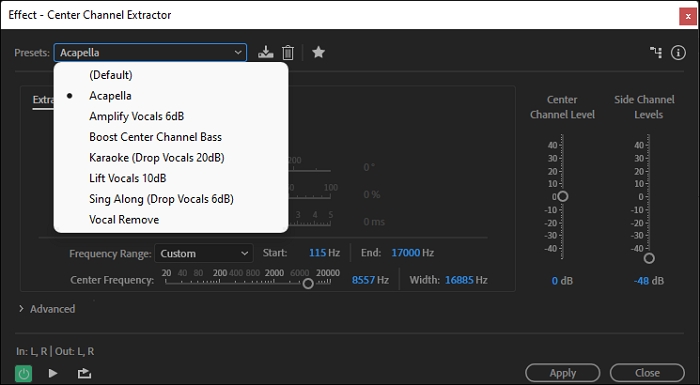
Task: Edit the End frequency value 17000
Action: tap(405, 253)
